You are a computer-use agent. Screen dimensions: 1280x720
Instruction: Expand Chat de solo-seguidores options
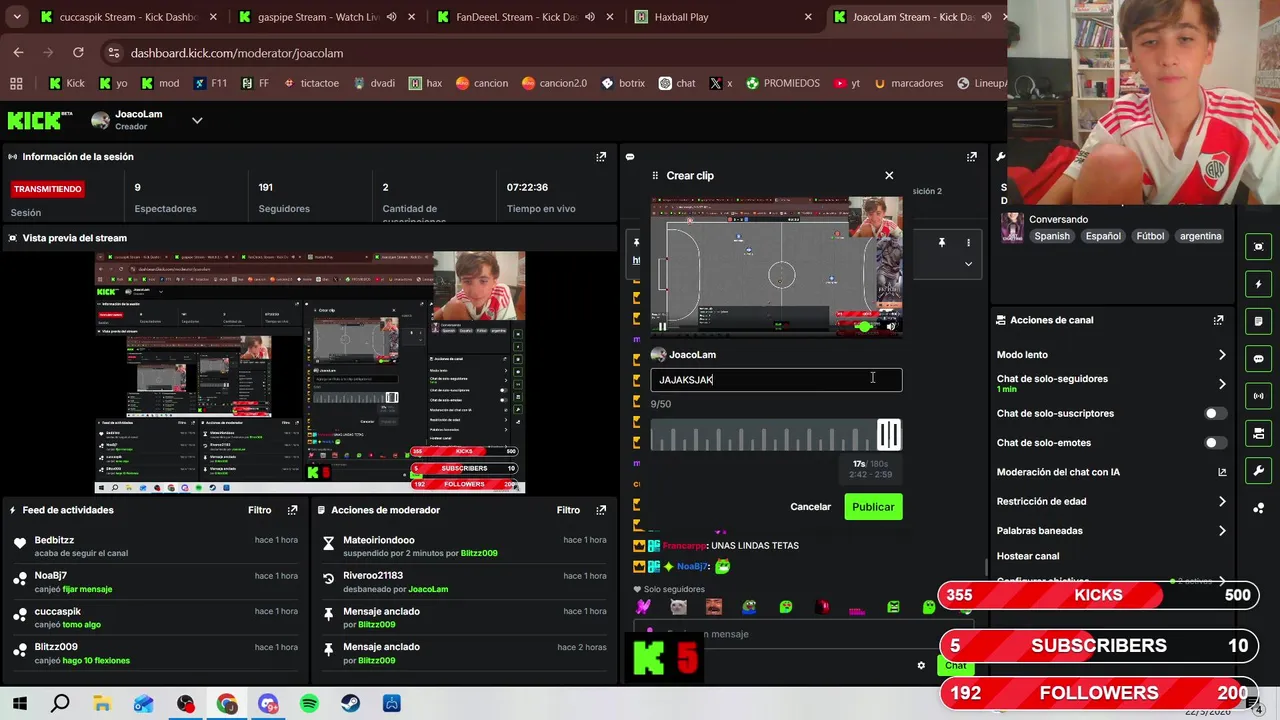[1221, 384]
